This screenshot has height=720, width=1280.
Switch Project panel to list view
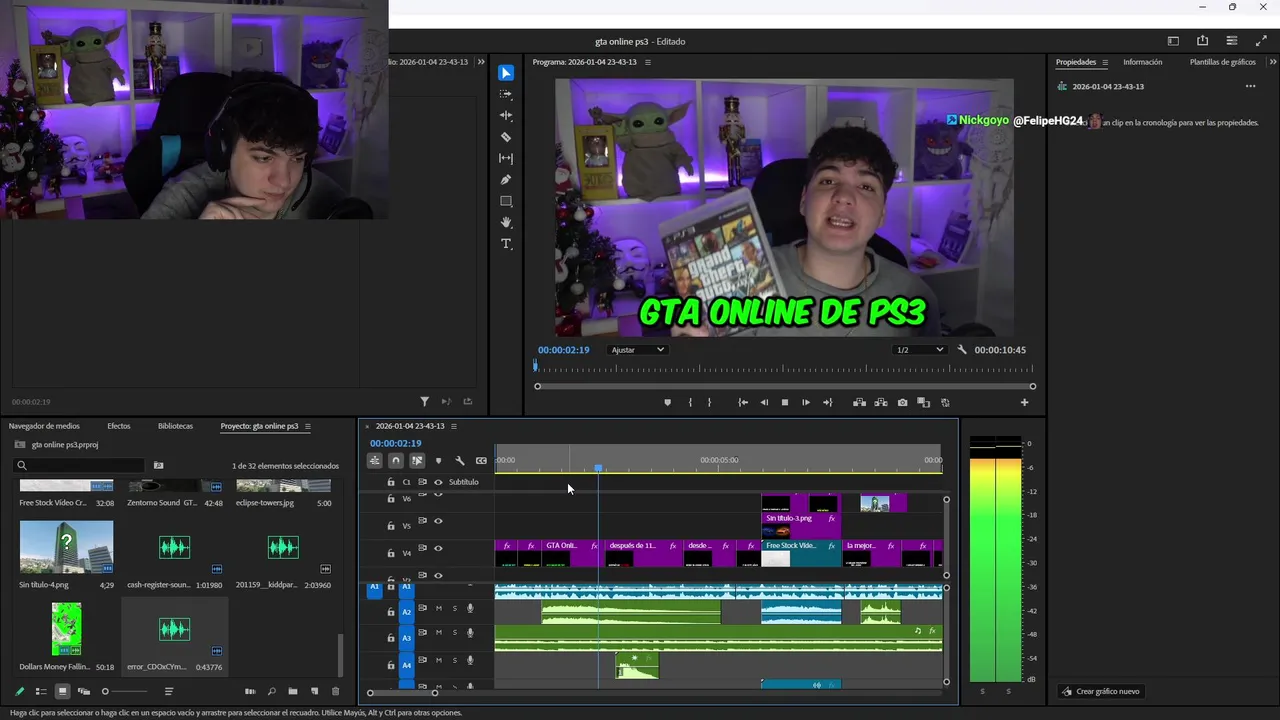coord(41,691)
